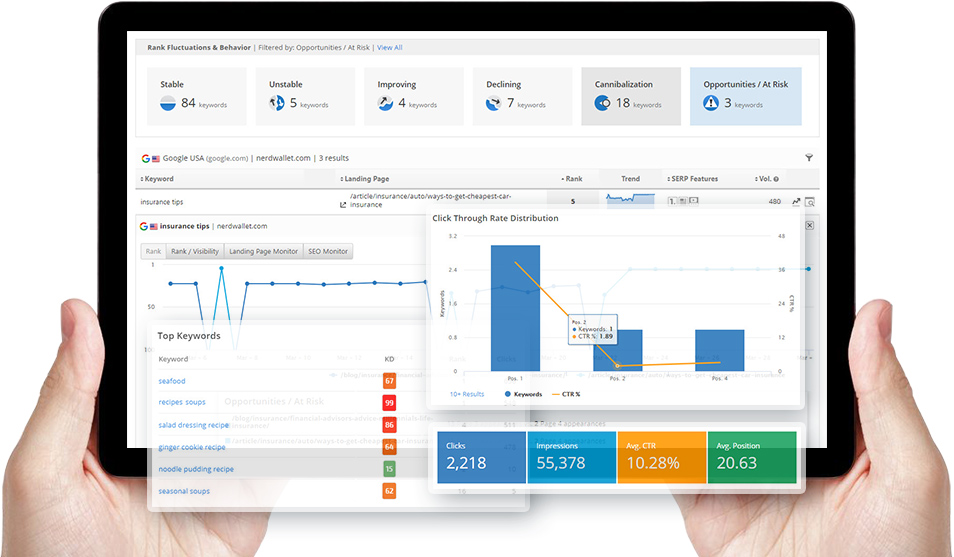Click the Stable keywords half-circle icon
Screen dimensions: 954x557
point(168,103)
